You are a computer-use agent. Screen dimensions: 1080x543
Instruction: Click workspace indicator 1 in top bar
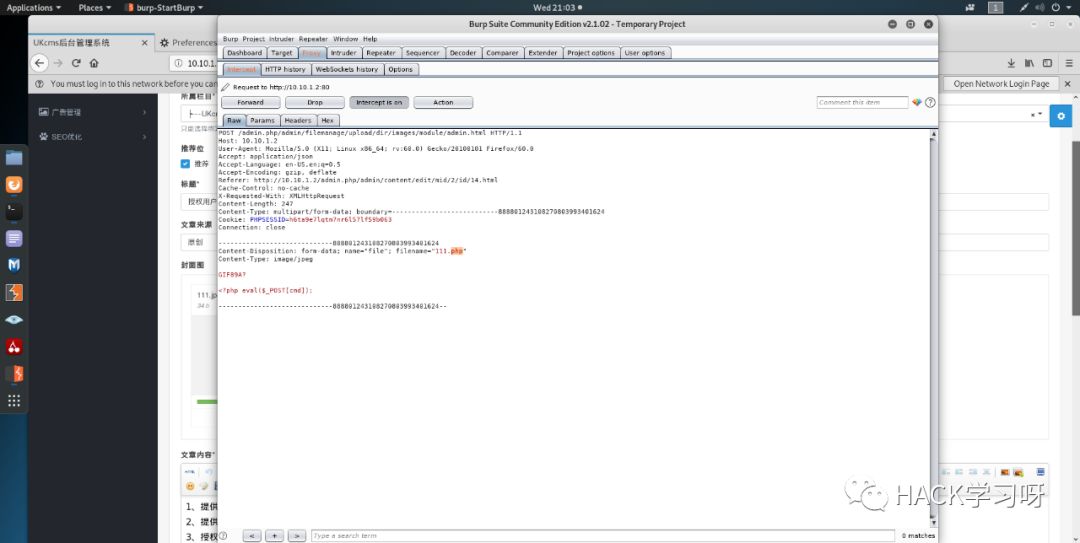(x=995, y=8)
